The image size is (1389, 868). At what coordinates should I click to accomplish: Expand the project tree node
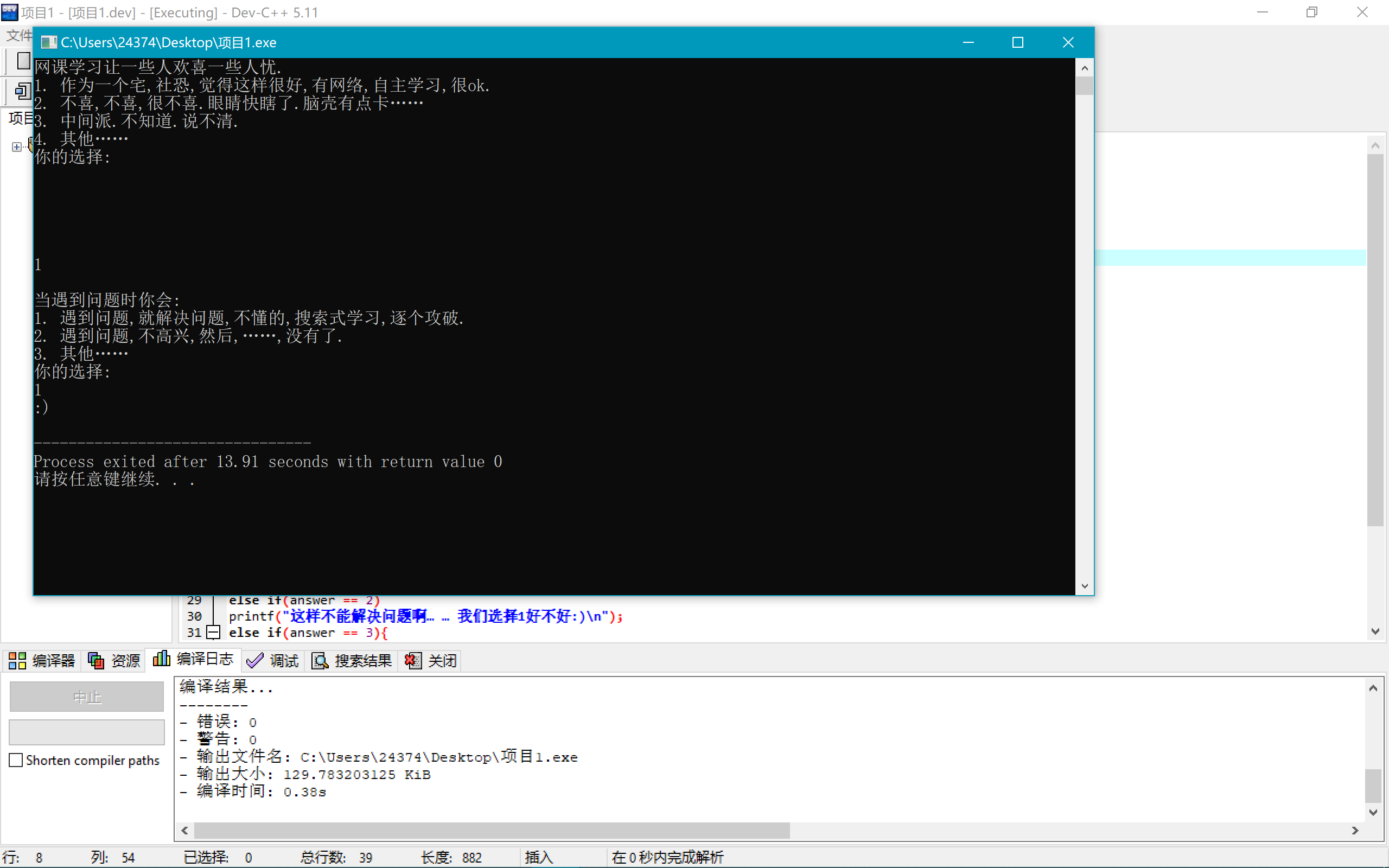16,147
